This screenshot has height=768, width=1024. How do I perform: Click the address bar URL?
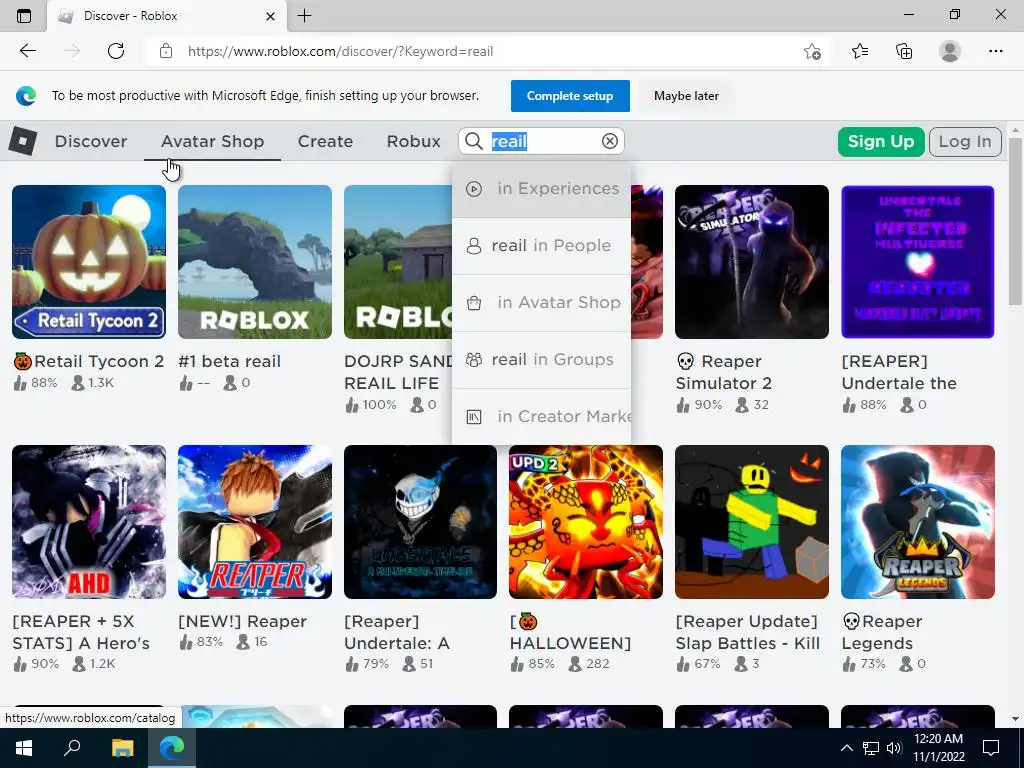(x=340, y=51)
